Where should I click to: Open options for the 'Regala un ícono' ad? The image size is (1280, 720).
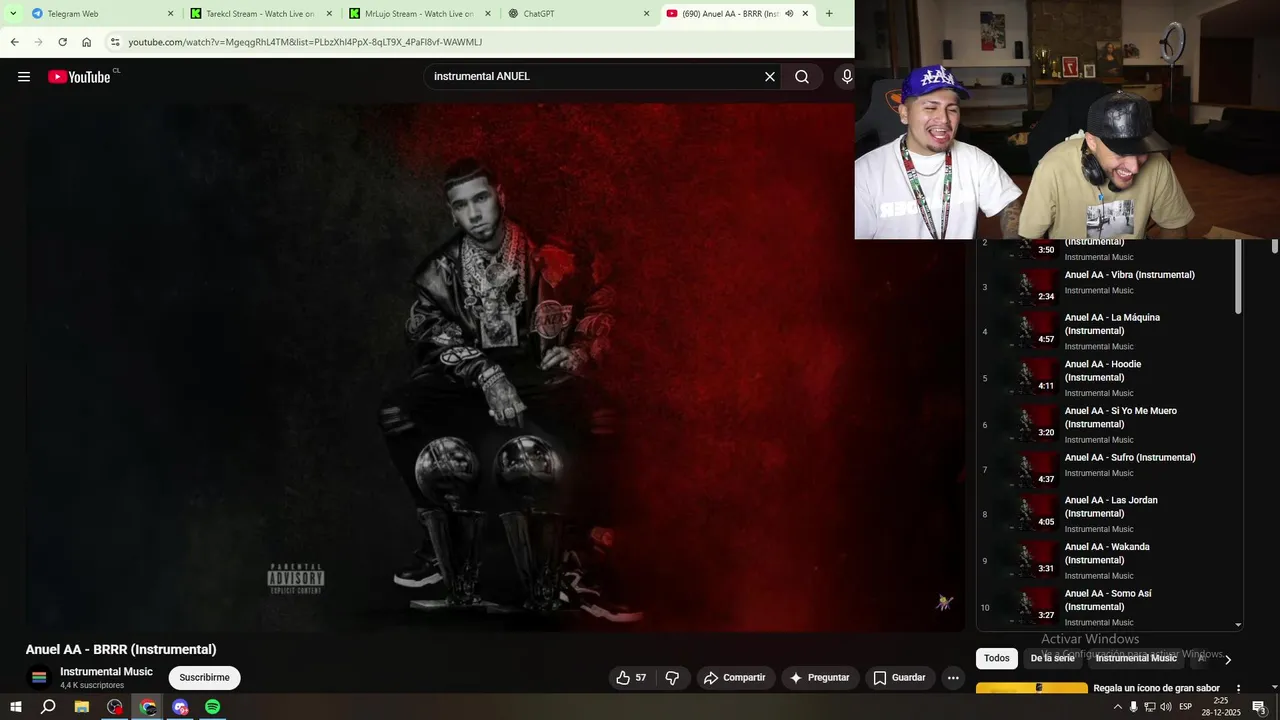click(x=1238, y=689)
